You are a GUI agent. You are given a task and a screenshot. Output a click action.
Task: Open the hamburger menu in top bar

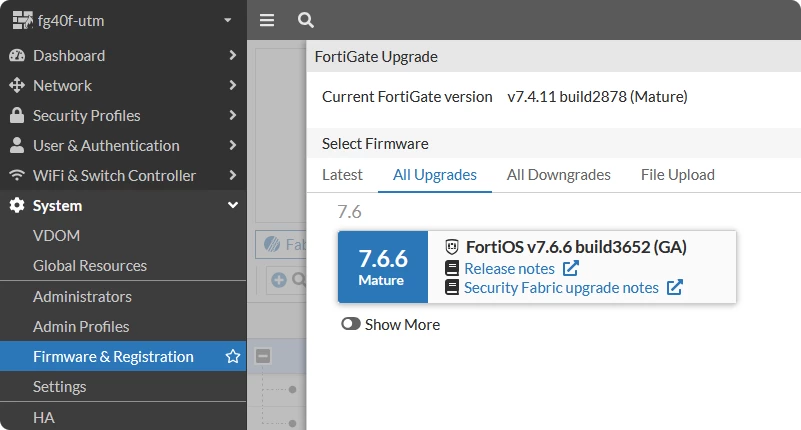point(267,20)
